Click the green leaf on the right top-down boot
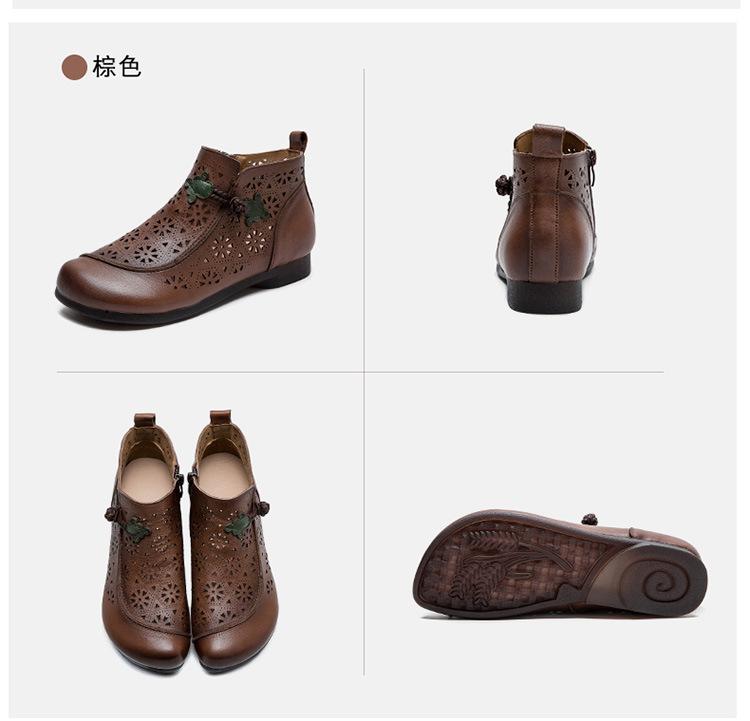Image resolution: width=750 pixels, height=721 pixels. coord(239,526)
